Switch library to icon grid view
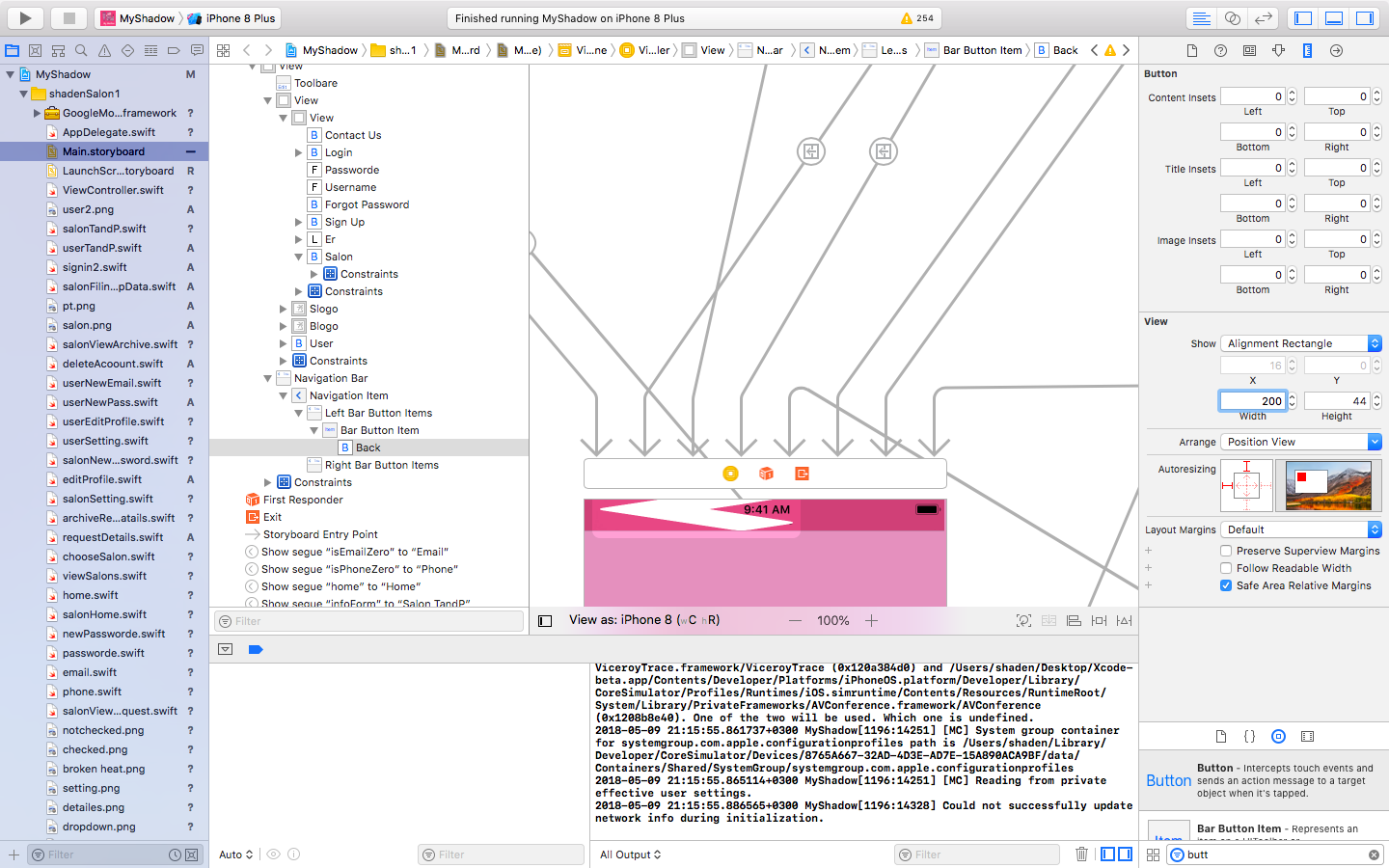 (x=1153, y=854)
